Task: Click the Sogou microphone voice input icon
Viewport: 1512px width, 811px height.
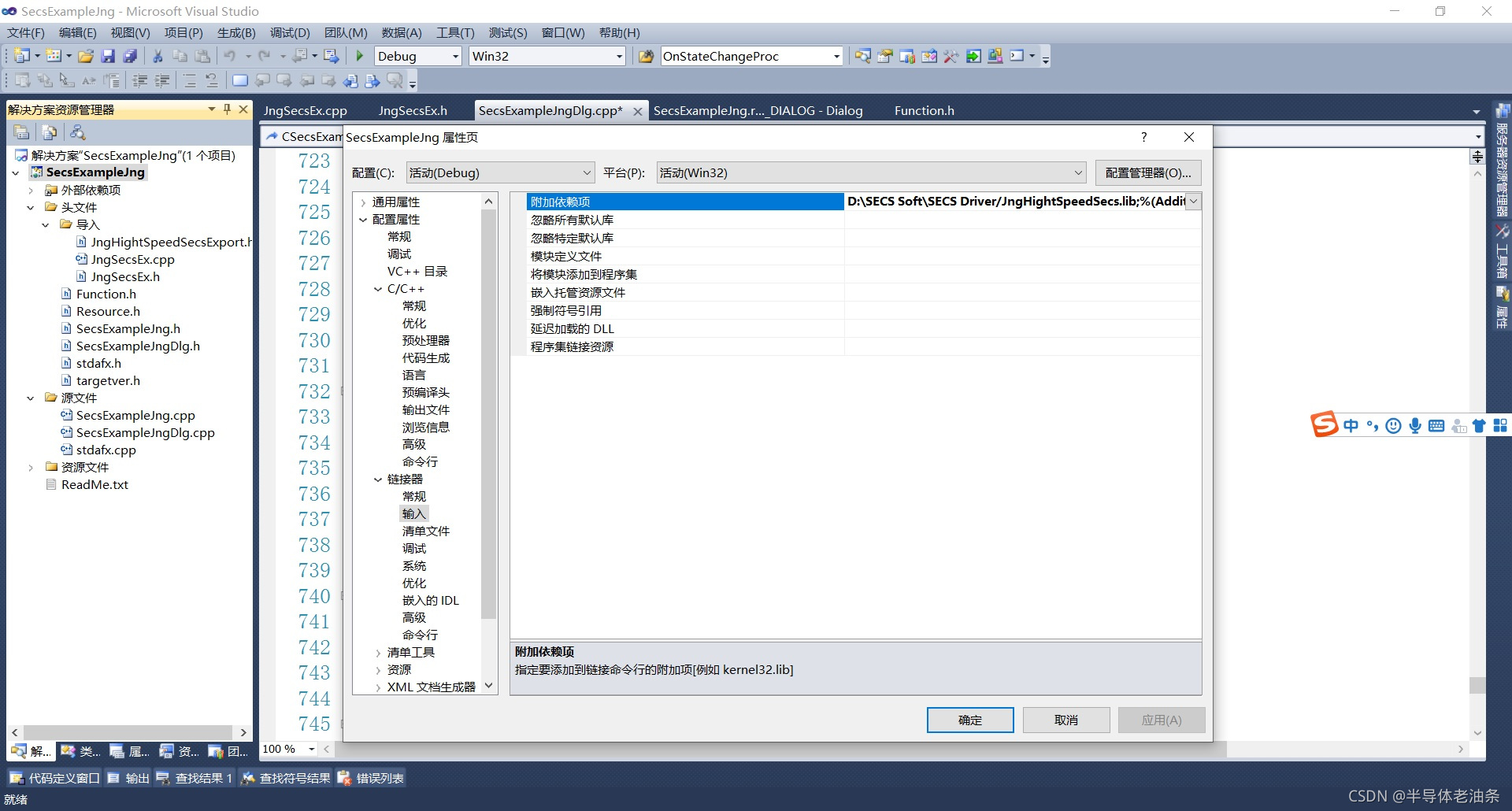Action: 1415,426
